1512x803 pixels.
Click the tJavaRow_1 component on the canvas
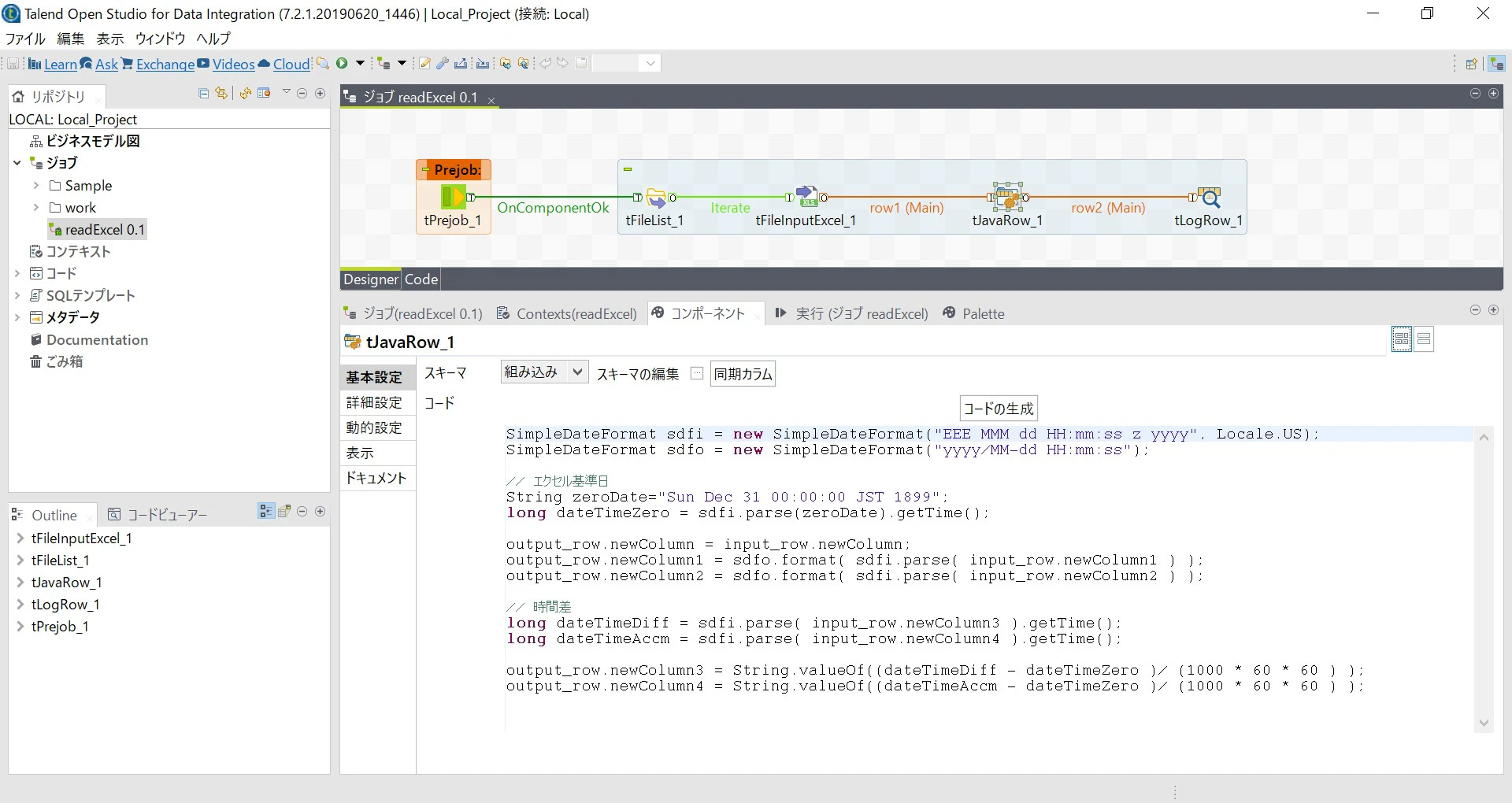tap(1007, 197)
